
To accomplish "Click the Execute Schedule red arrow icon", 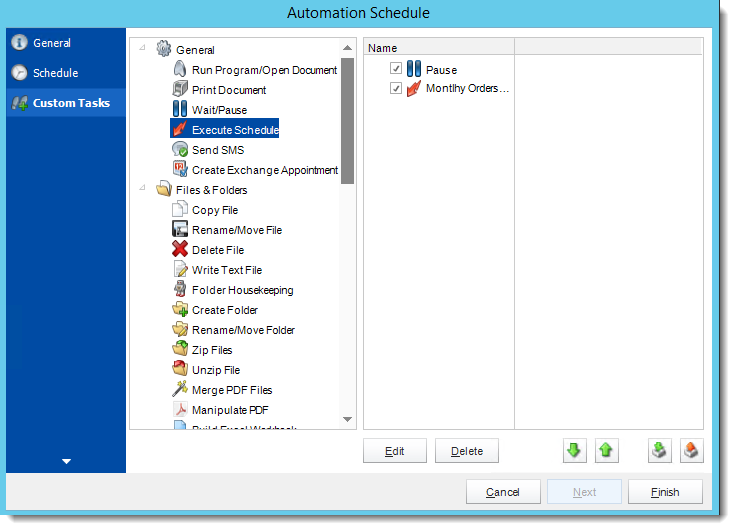I will pos(180,129).
